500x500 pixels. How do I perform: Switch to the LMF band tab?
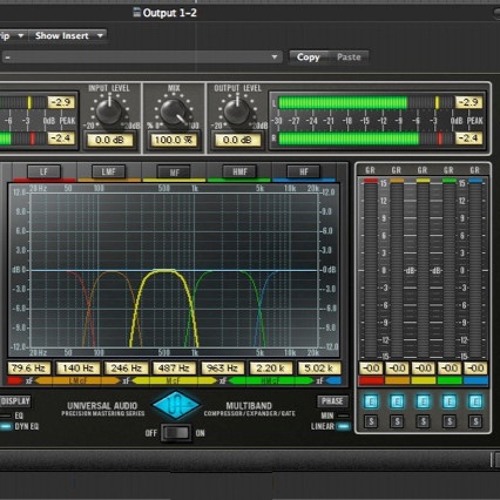(x=109, y=172)
